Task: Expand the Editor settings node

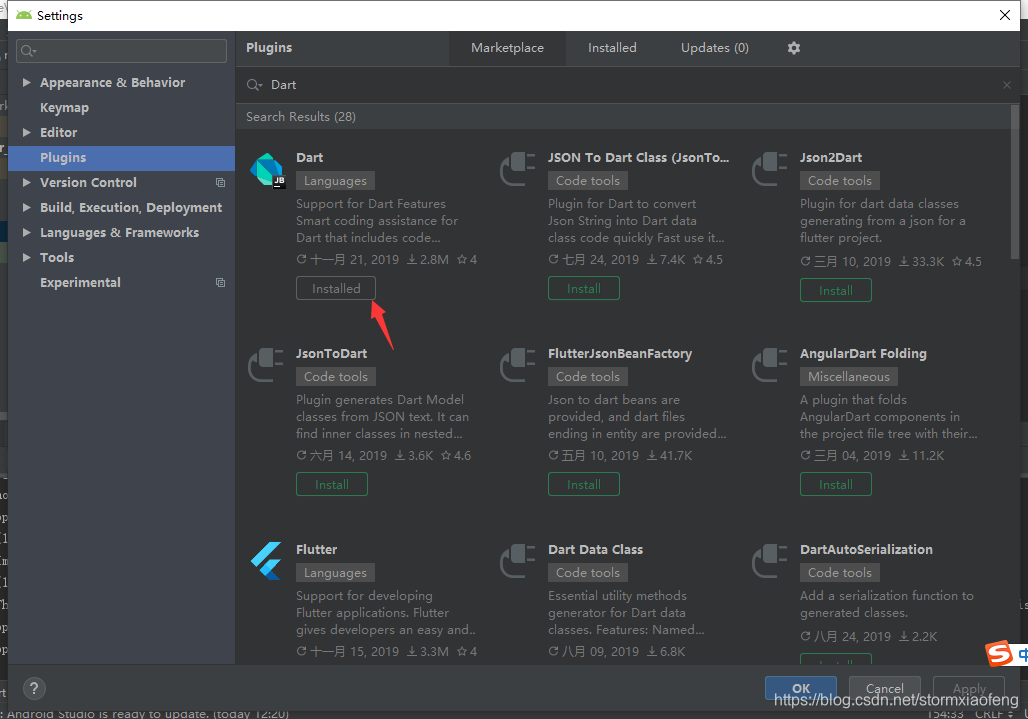Action: click(x=27, y=132)
